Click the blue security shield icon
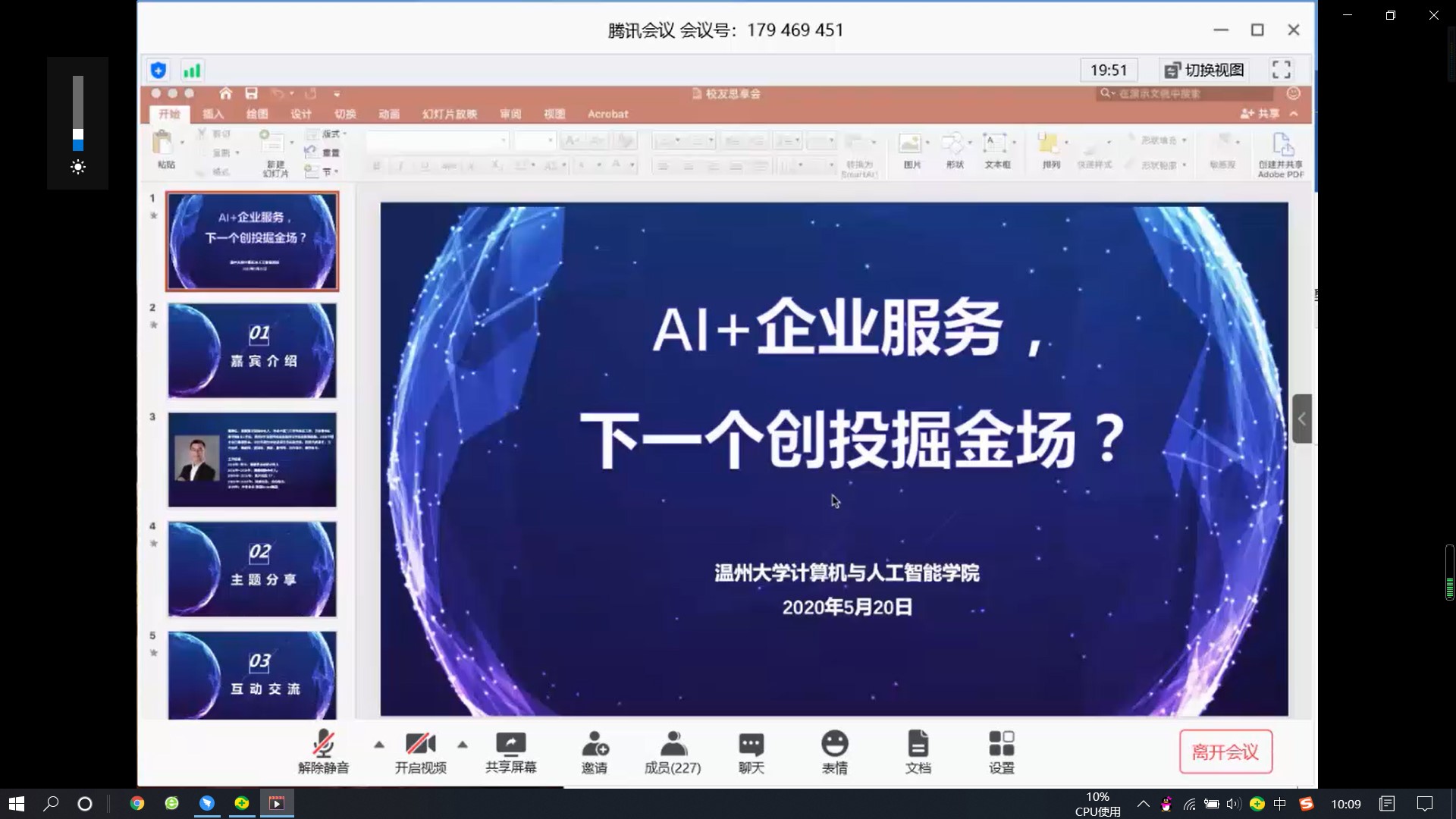This screenshot has height=819, width=1456. click(x=158, y=71)
